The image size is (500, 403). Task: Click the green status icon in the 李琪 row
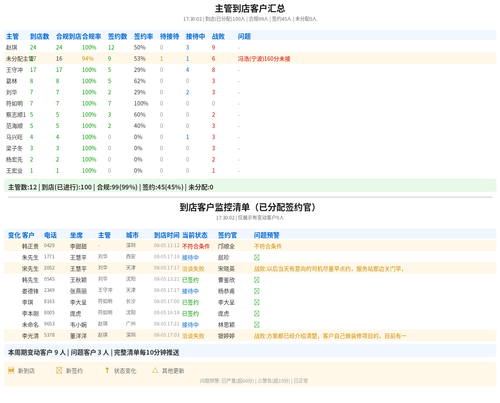pyautogui.click(x=257, y=302)
